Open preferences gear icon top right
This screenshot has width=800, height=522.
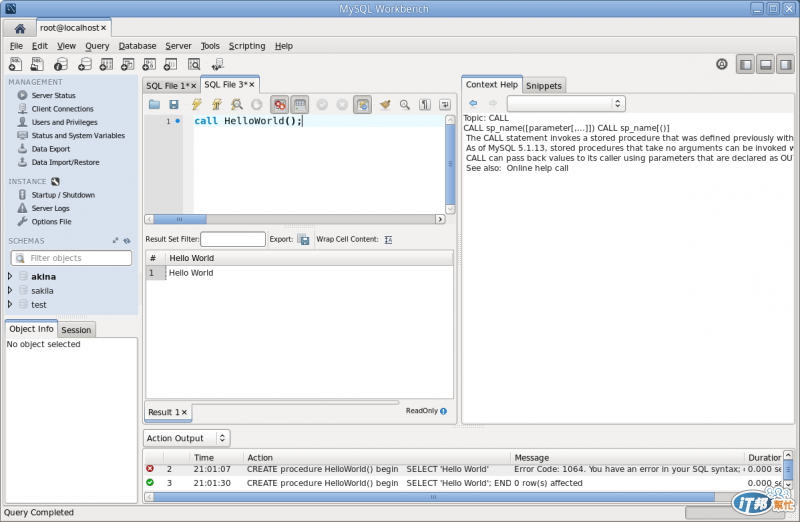pos(721,64)
